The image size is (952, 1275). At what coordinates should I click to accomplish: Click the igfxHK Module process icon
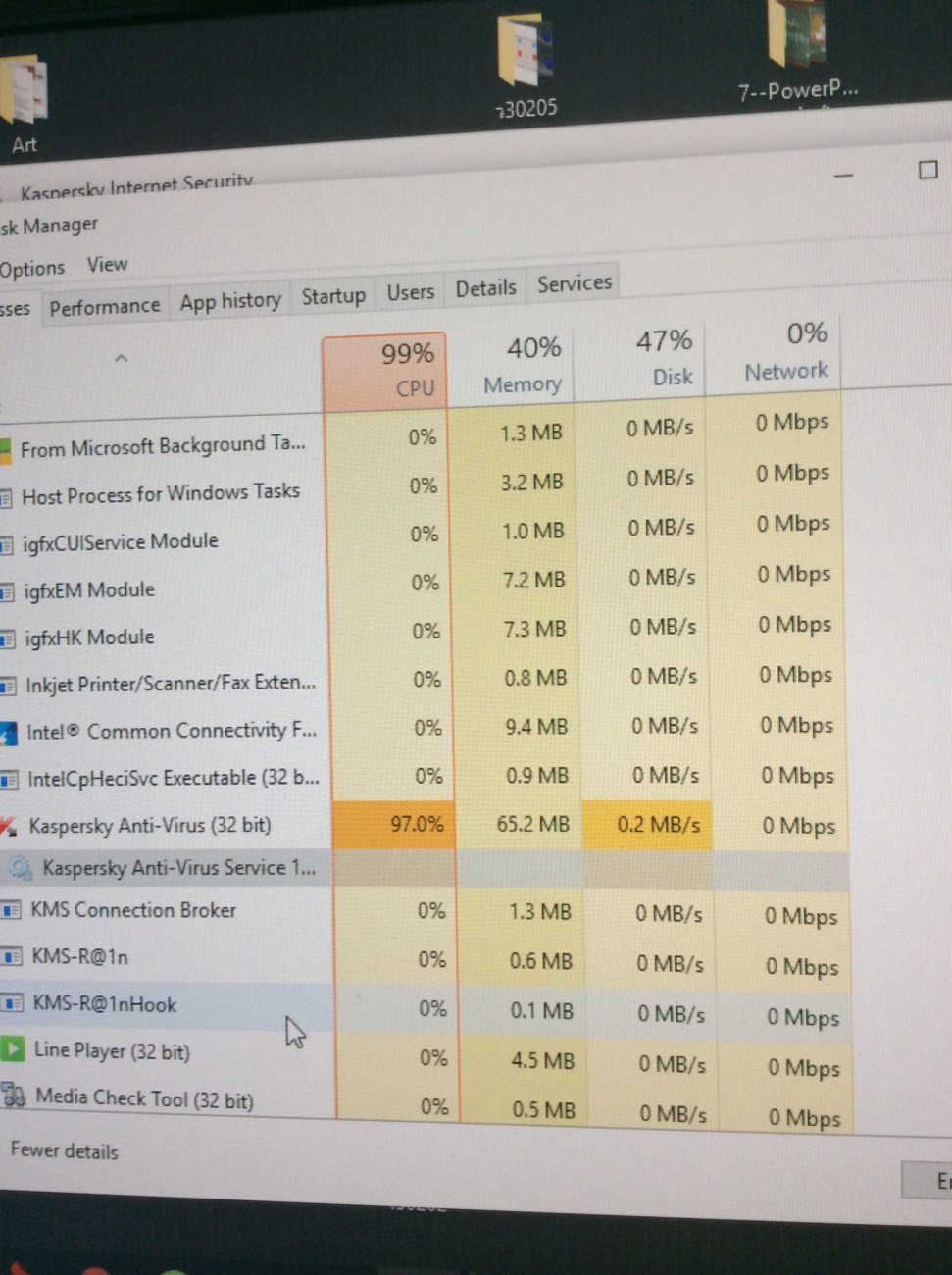click(x=8, y=639)
